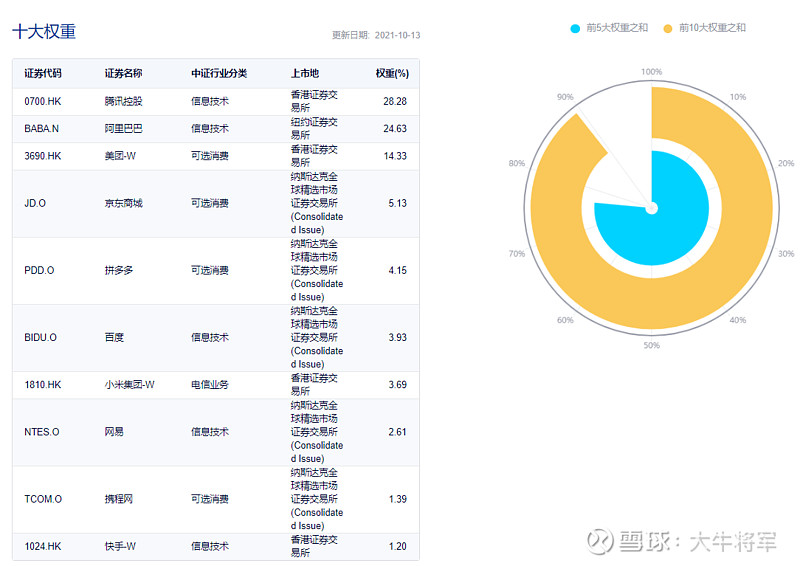The width and height of the screenshot is (800, 566).
Task: Click the name 拼多多
Action: (119, 270)
